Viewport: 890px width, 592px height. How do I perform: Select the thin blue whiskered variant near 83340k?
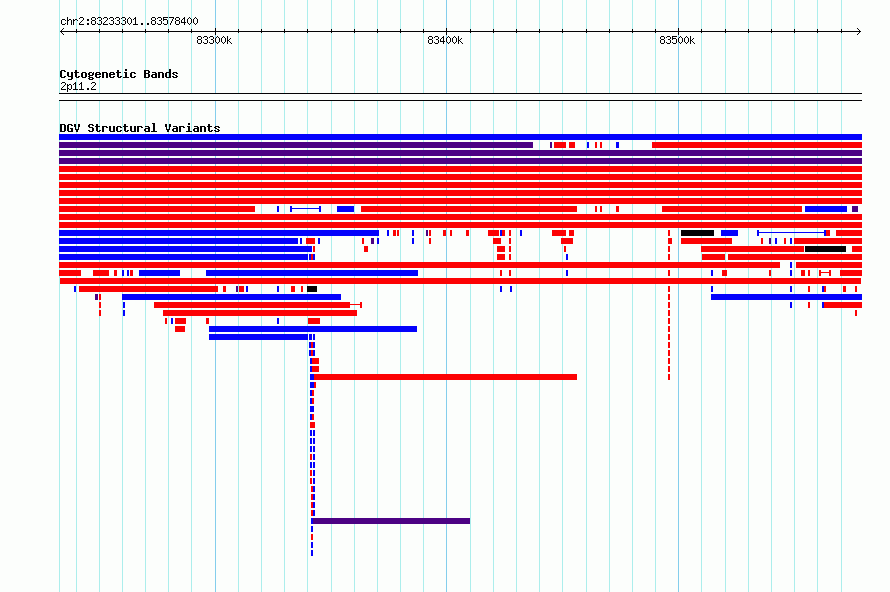(305, 209)
